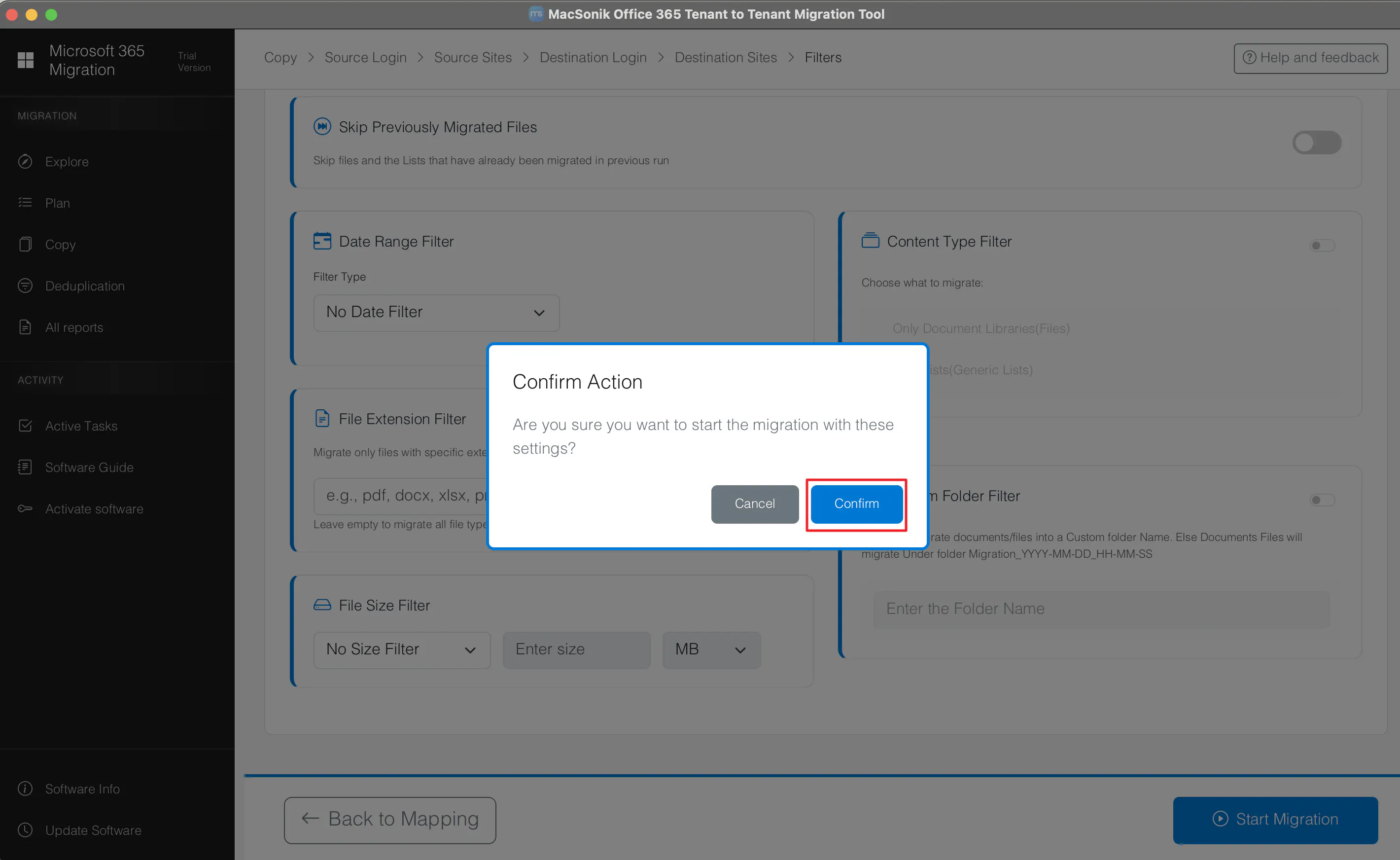Click the Active Tasks checkbox icon
This screenshot has width=1400, height=860.
[25, 426]
